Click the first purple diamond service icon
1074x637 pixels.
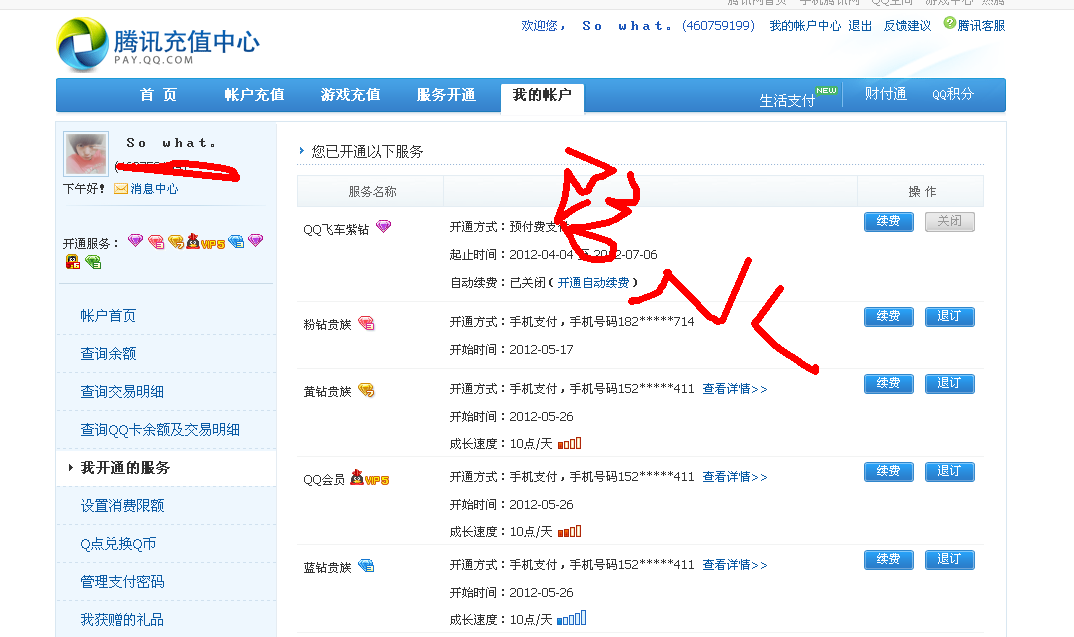coord(136,240)
